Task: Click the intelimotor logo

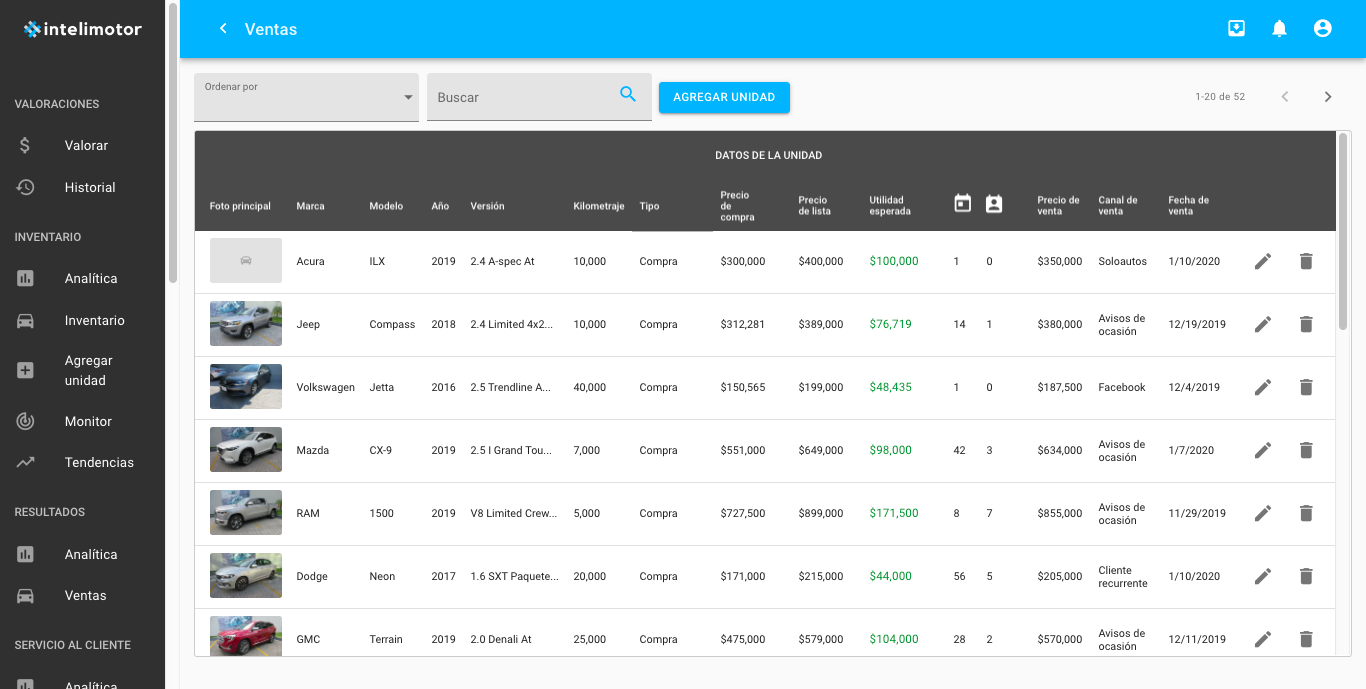Action: click(x=83, y=29)
